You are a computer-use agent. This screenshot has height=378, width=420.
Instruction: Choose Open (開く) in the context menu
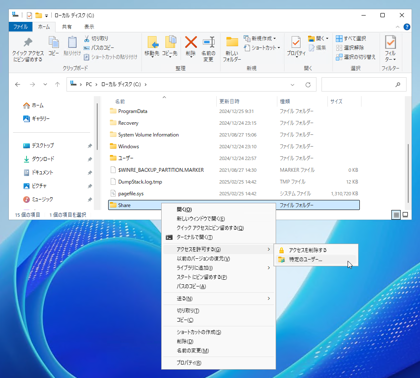[219, 209]
